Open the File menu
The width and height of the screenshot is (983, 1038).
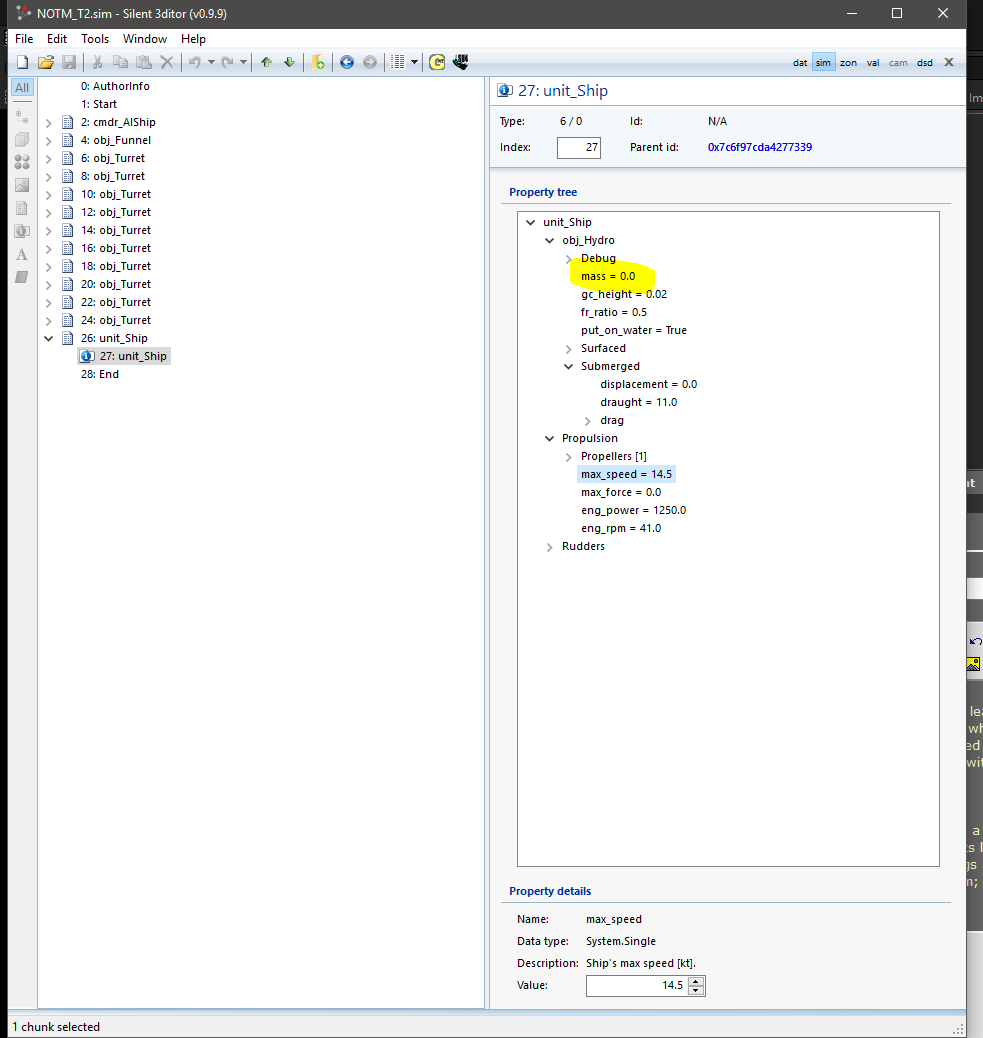[x=24, y=38]
